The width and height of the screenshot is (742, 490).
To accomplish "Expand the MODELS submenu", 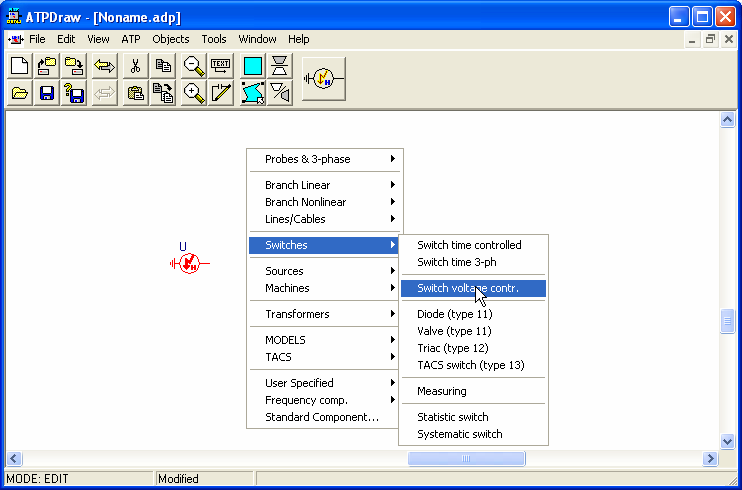I will point(325,340).
